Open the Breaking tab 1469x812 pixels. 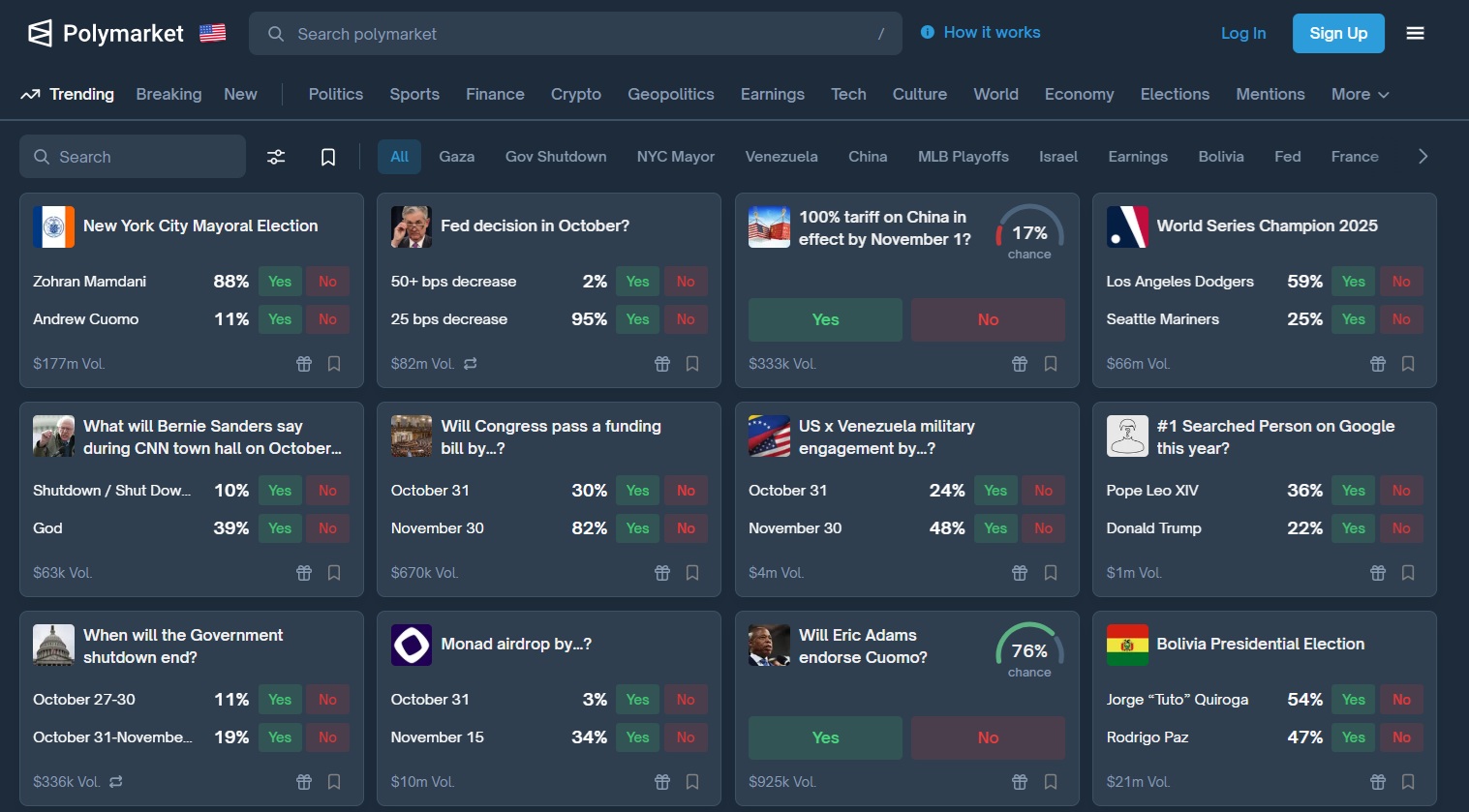click(169, 94)
